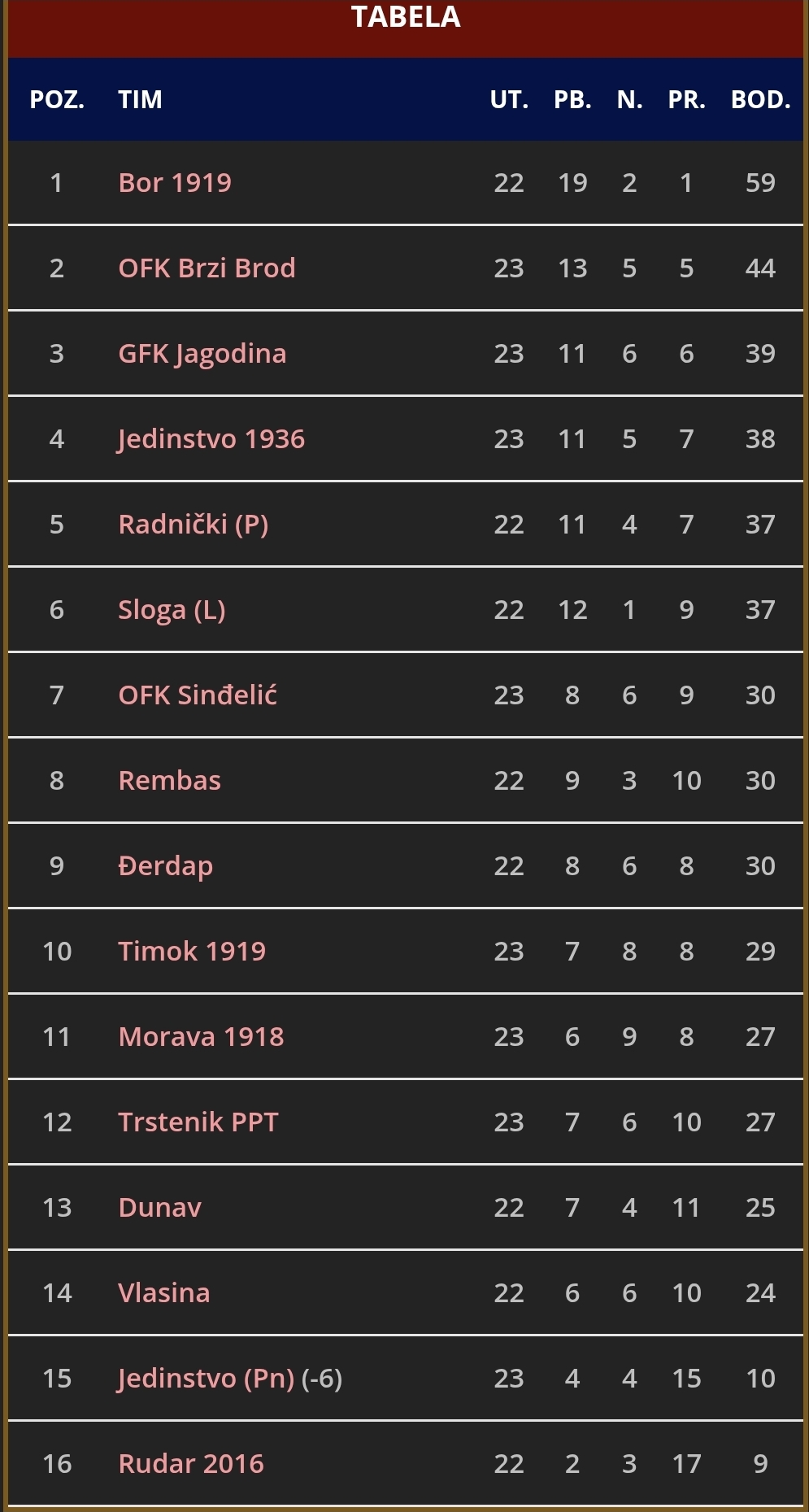Image resolution: width=809 pixels, height=1512 pixels.
Task: Open Jedinstvo (Pn) team page
Action: pos(206,1379)
